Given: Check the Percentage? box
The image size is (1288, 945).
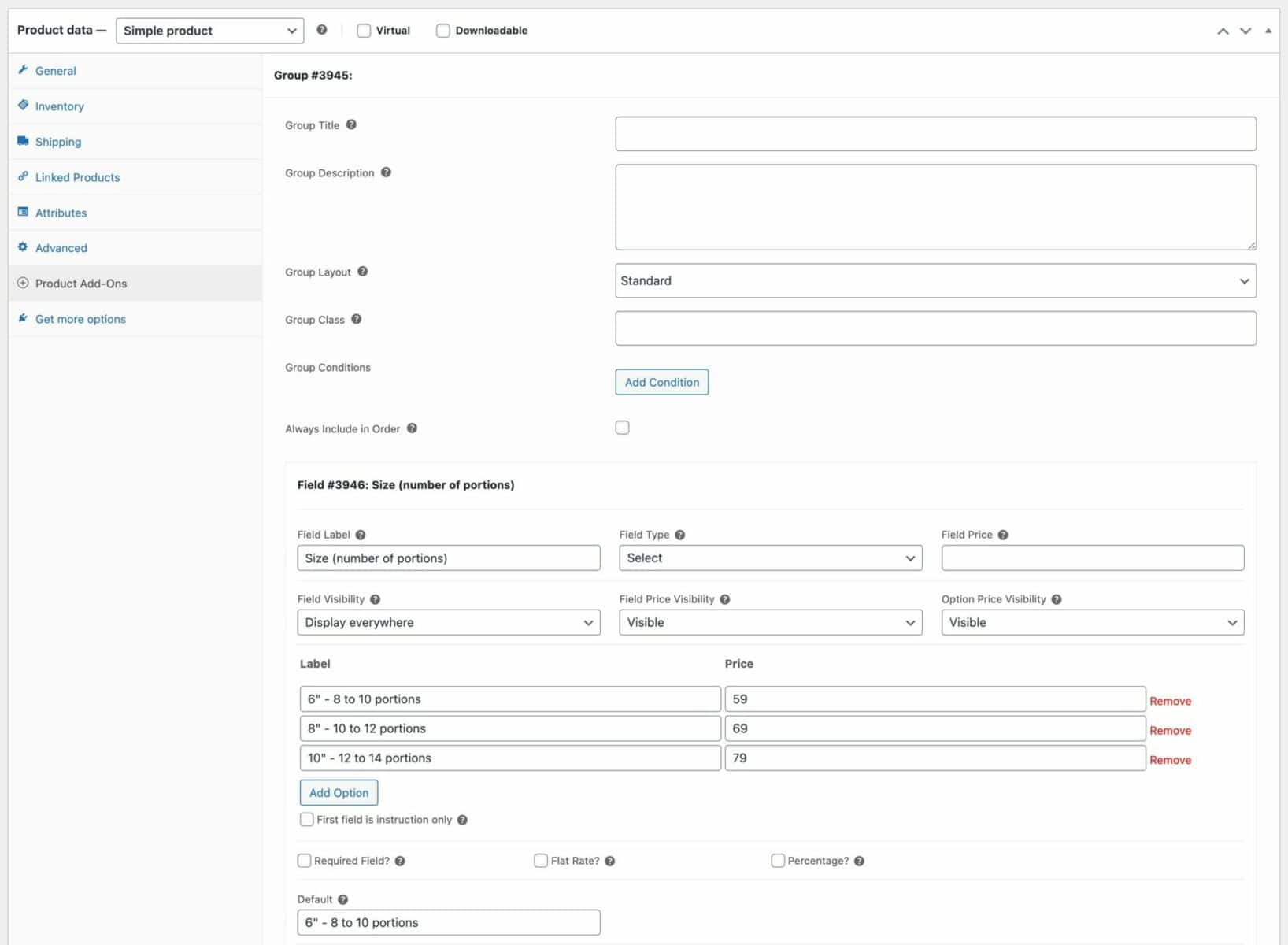Looking at the screenshot, I should 778,861.
